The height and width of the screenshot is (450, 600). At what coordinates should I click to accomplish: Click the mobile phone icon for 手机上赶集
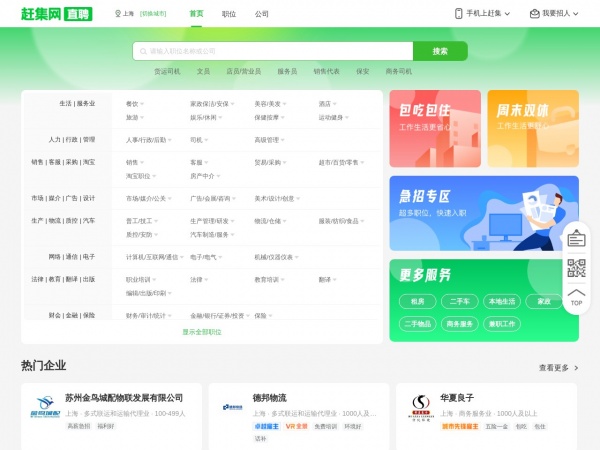[x=459, y=14]
